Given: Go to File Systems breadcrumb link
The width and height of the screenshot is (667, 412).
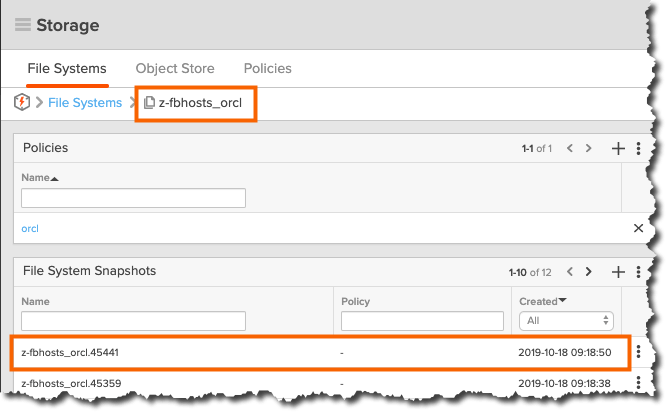Looking at the screenshot, I should [x=85, y=102].
